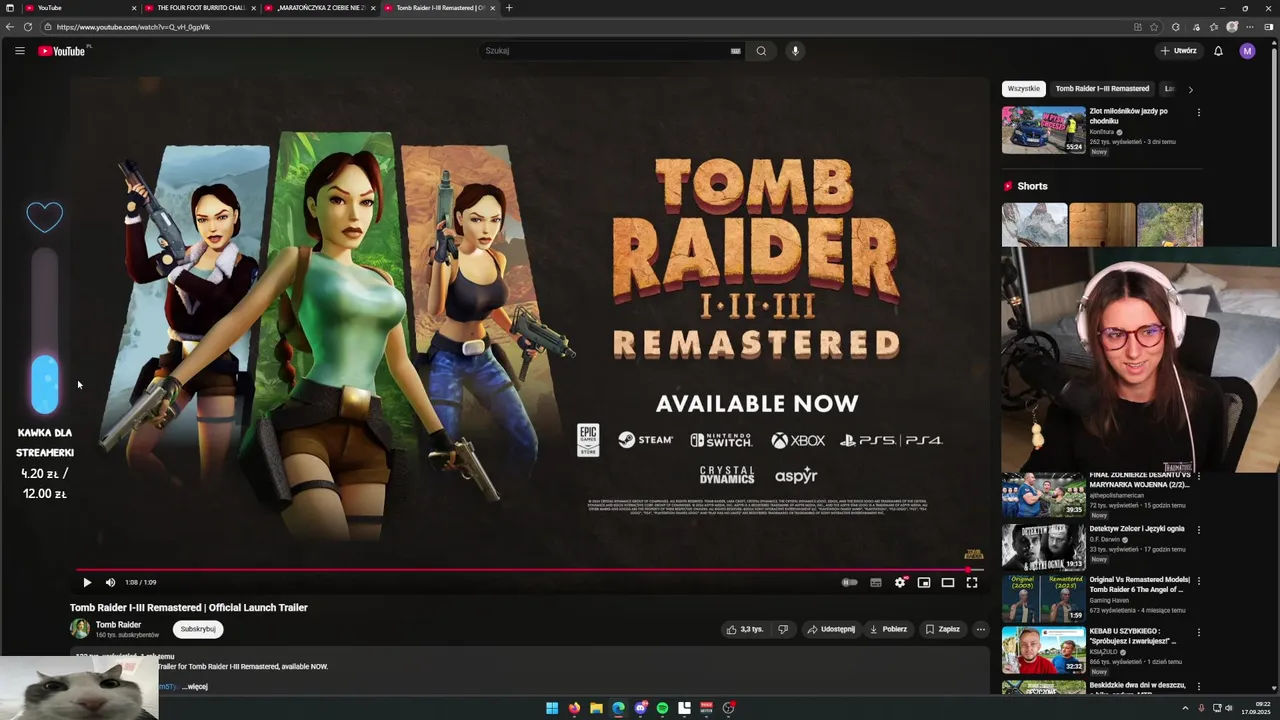The height and width of the screenshot is (720, 1280).
Task: Seek on the red video progress bar
Action: [530, 570]
